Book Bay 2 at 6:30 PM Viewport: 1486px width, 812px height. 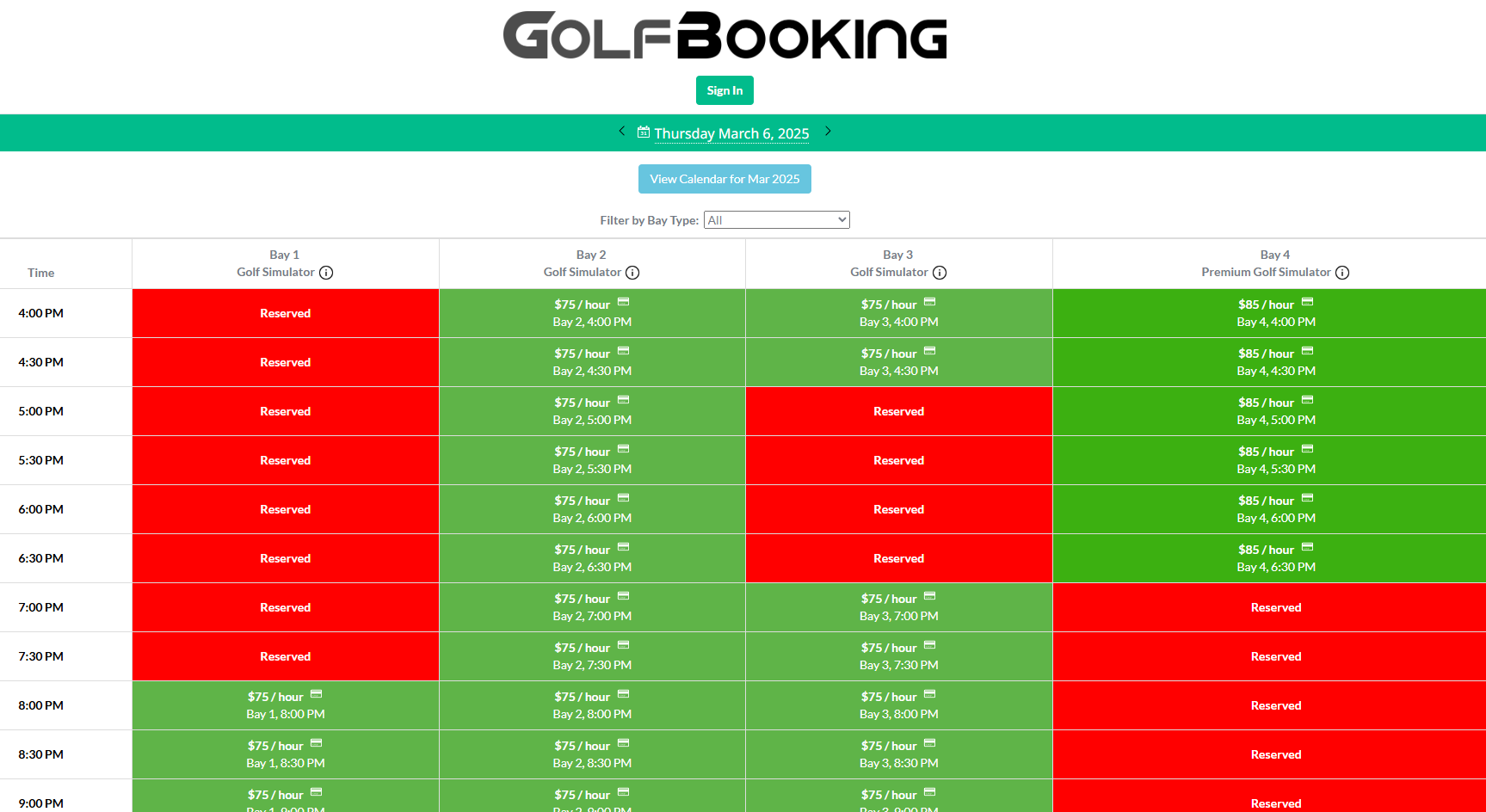tap(592, 558)
